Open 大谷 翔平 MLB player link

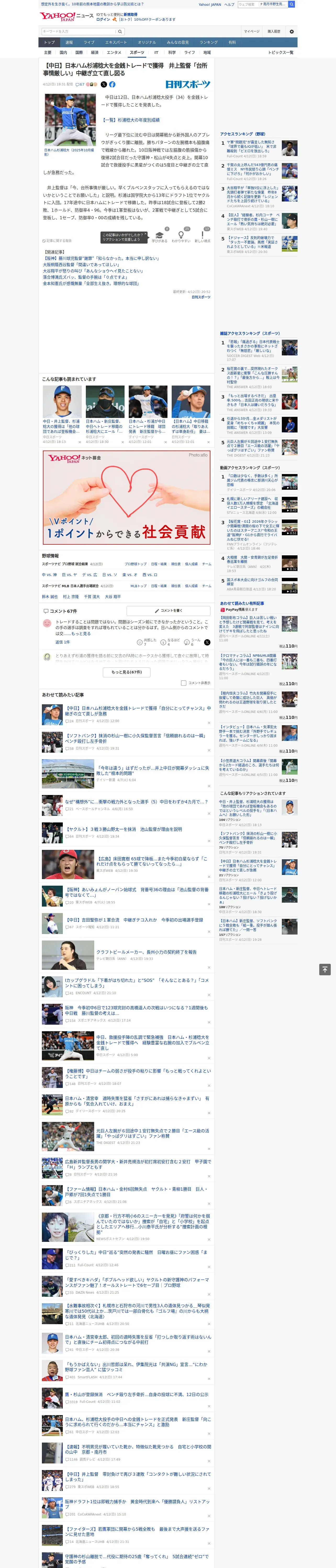113,597
